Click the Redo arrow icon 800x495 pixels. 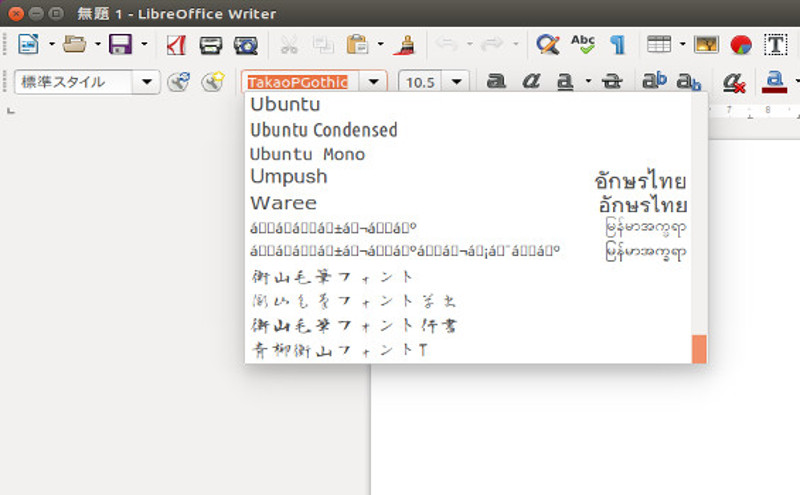click(x=492, y=44)
